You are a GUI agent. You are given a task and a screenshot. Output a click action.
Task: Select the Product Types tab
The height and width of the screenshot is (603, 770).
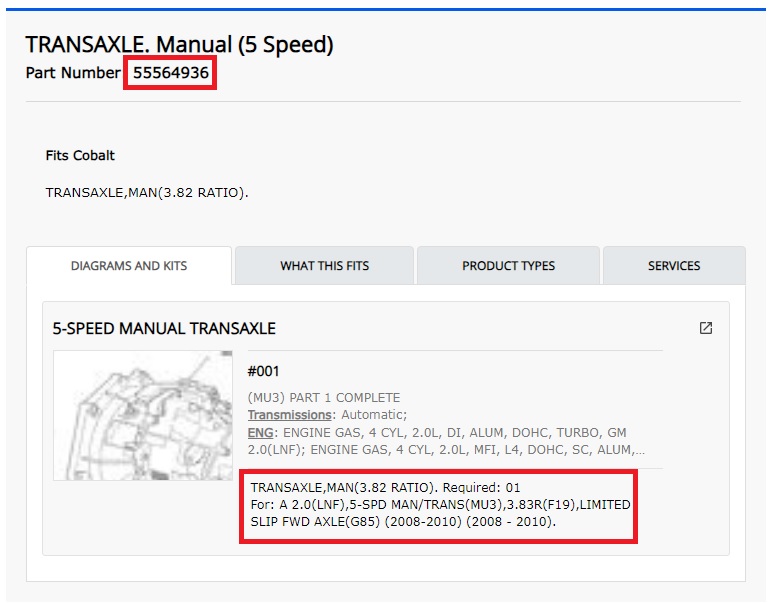(x=508, y=266)
